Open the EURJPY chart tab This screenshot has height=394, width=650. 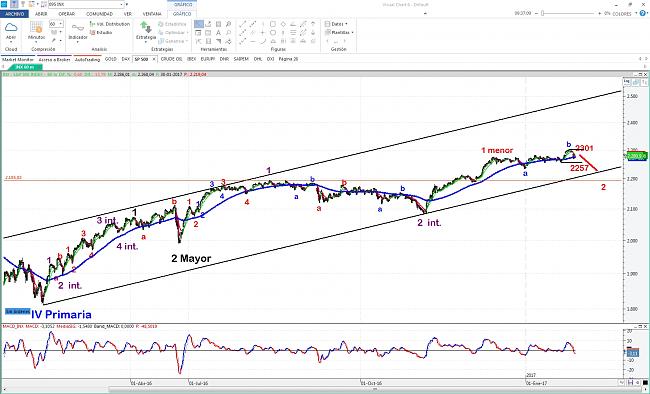[208, 59]
